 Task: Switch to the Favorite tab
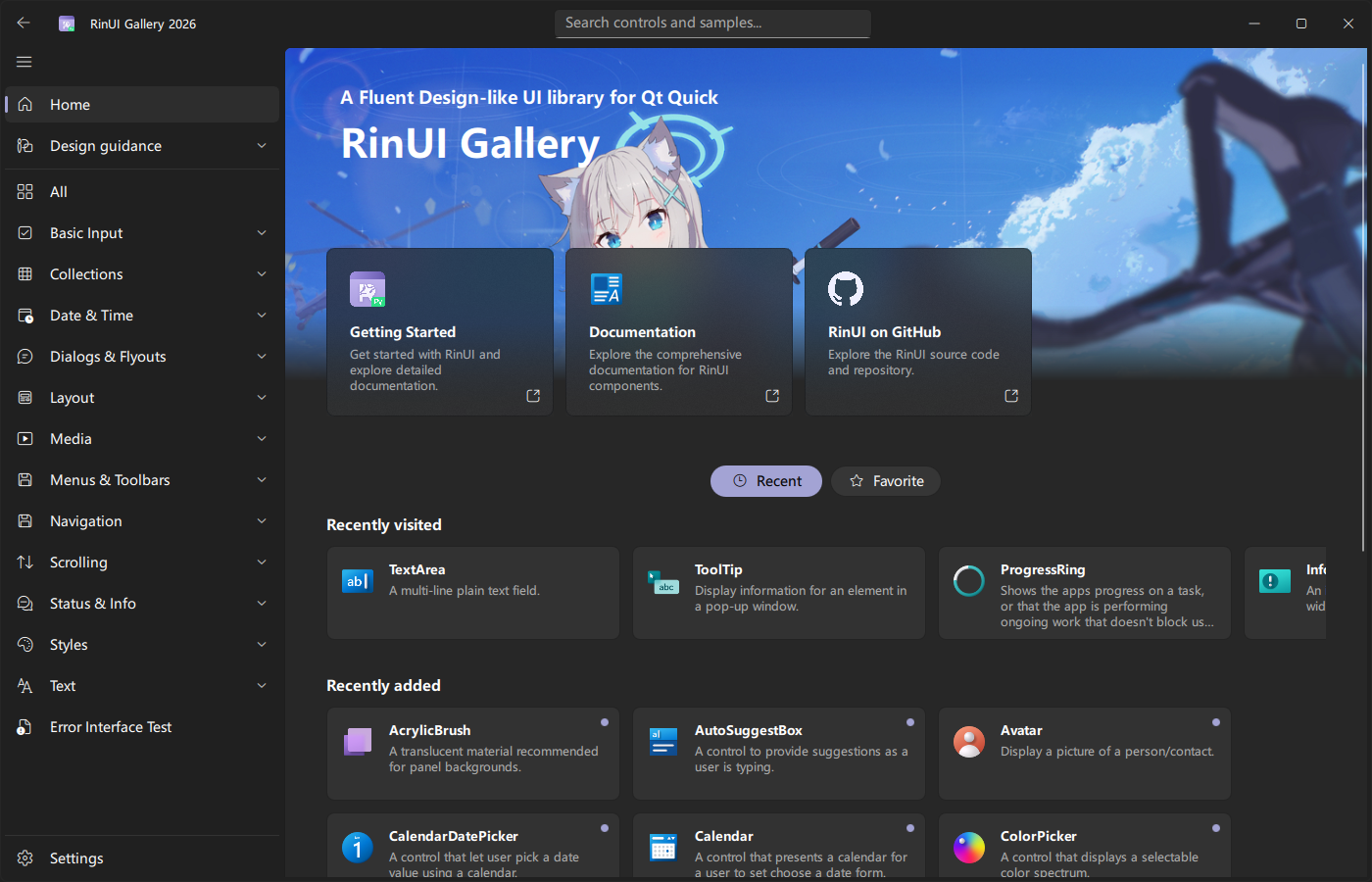coord(886,481)
